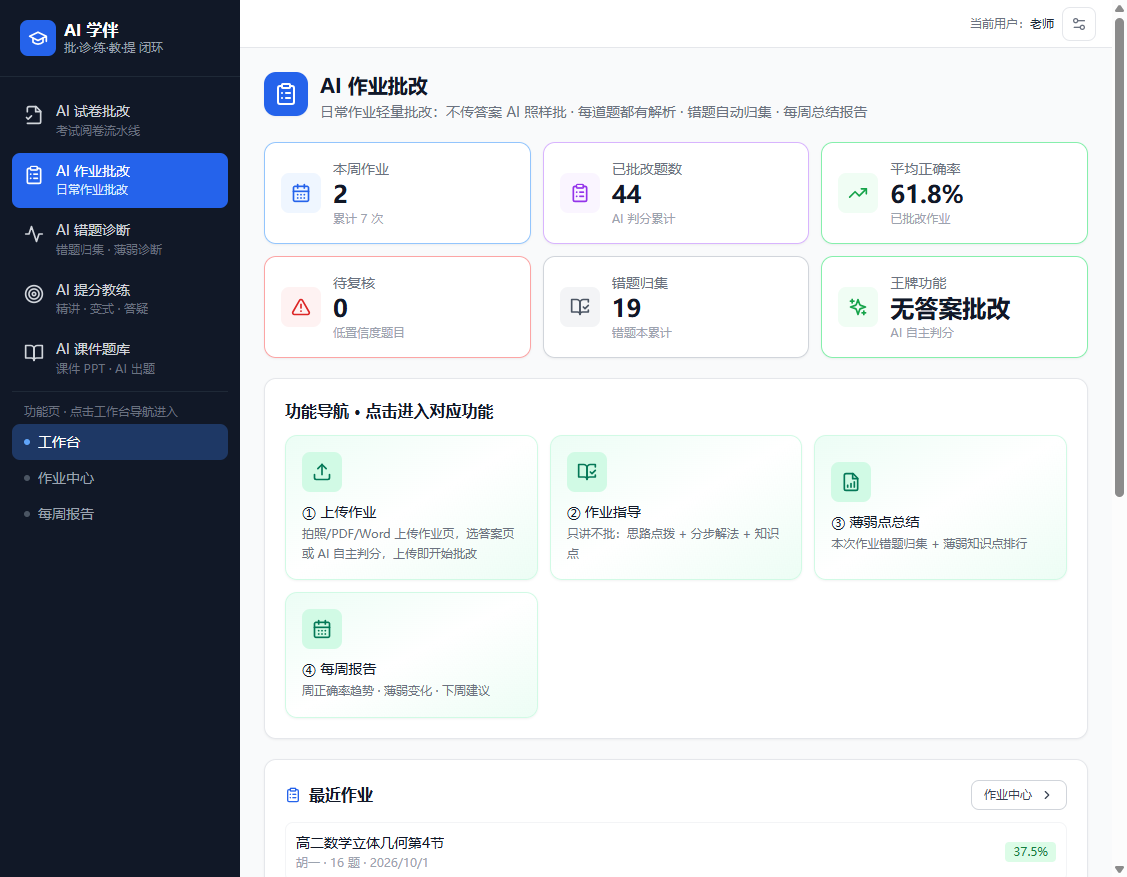Go to AI 错题诊断 module
The image size is (1127, 877).
click(x=120, y=239)
